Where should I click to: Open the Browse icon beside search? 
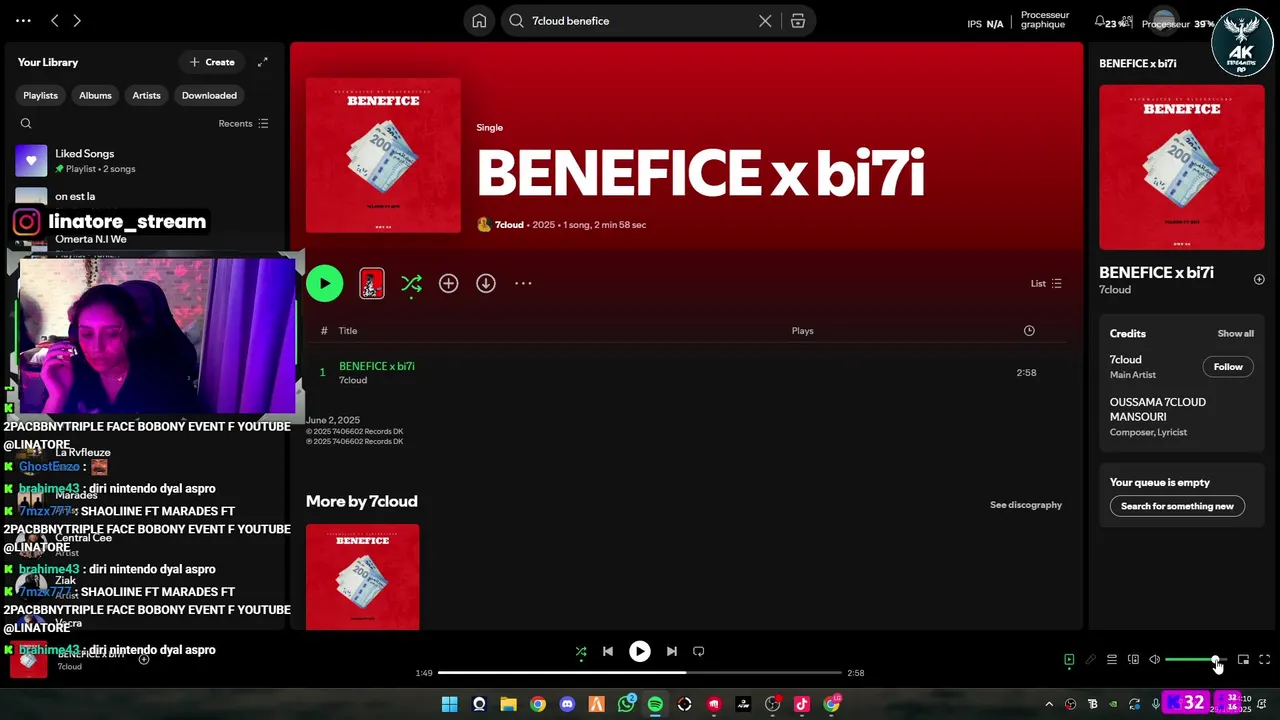[797, 21]
